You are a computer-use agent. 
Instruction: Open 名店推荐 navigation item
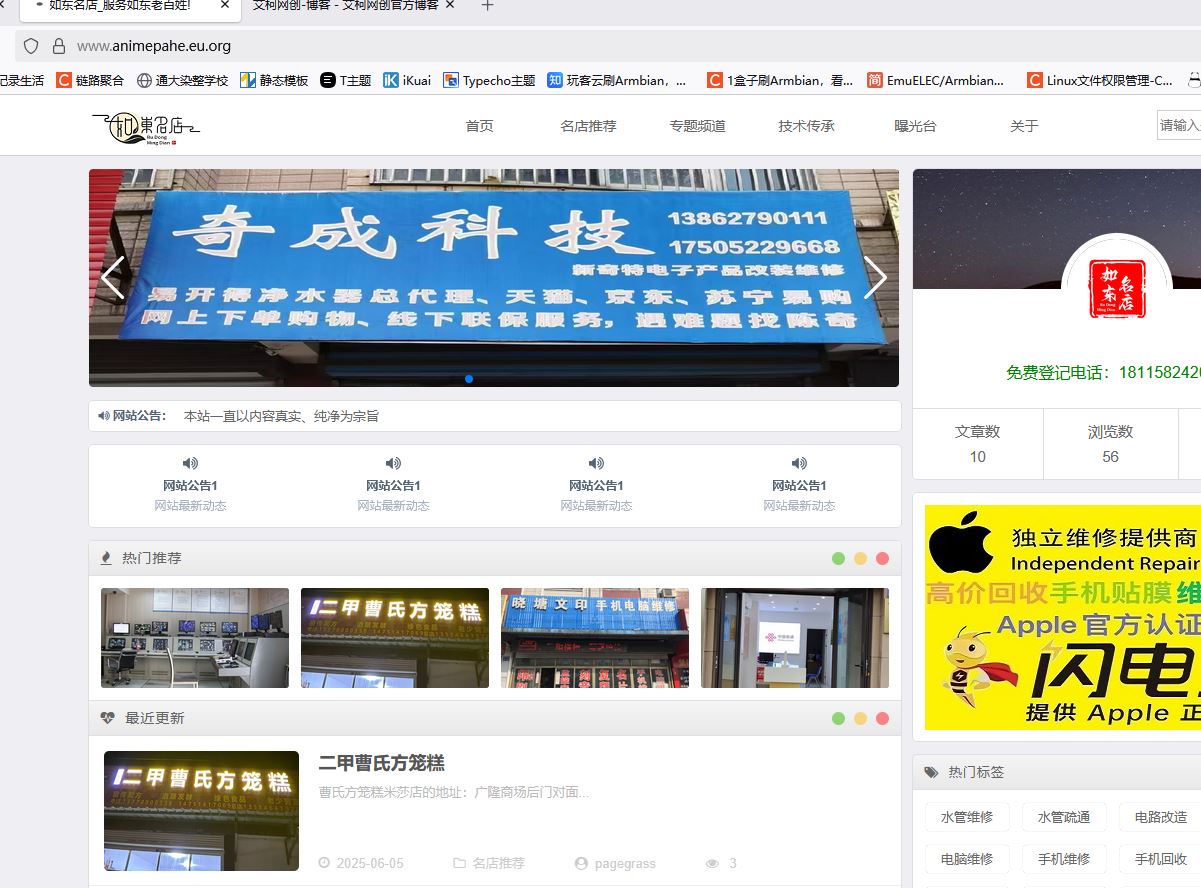pos(588,126)
